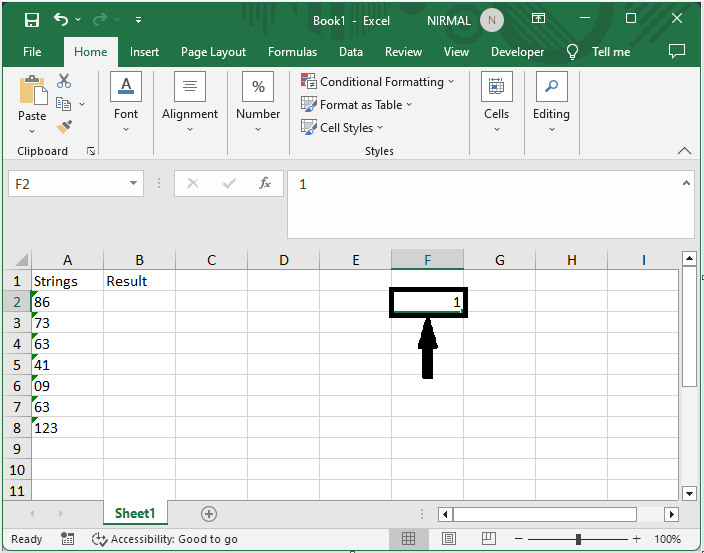
Task: Collapse the ribbon with chevron
Action: point(684,151)
